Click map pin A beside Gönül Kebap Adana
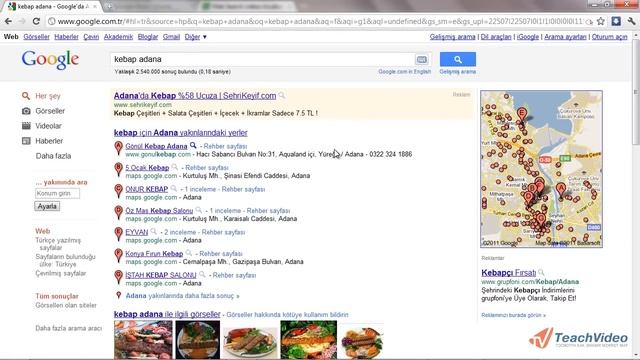Viewport: 640px width, 360px height. (118, 148)
